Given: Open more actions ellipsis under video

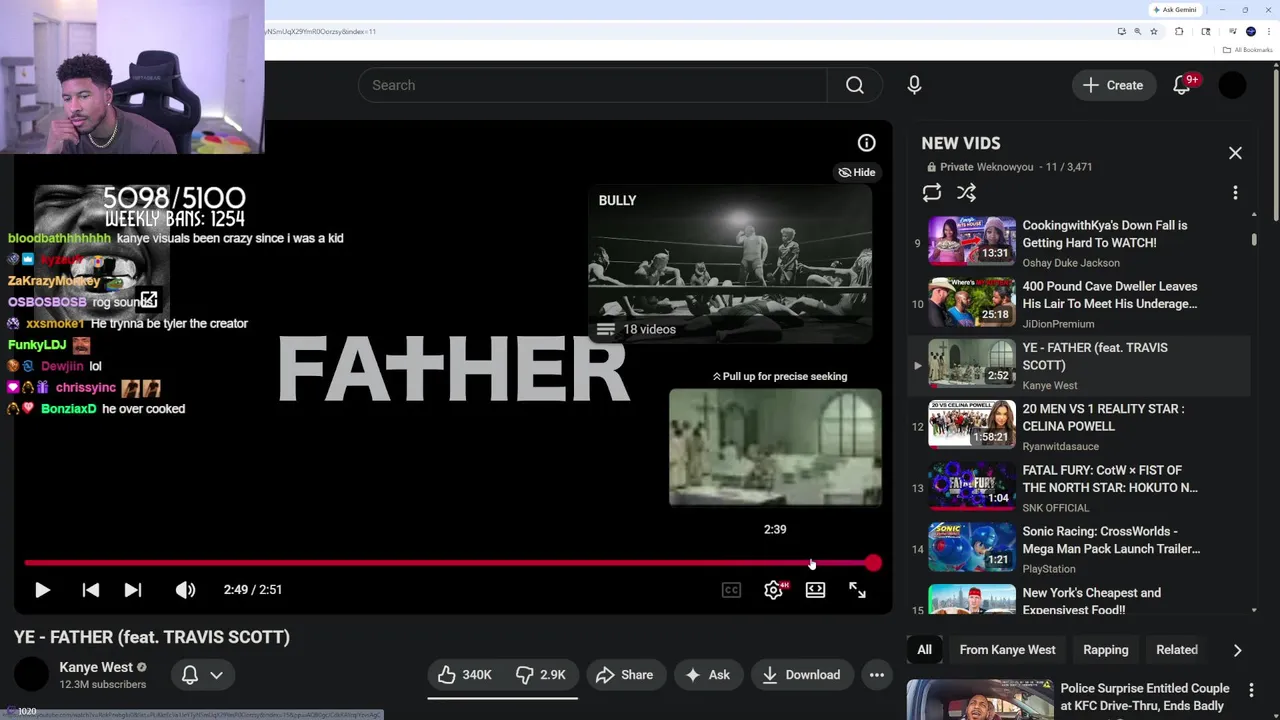Looking at the screenshot, I should (877, 675).
